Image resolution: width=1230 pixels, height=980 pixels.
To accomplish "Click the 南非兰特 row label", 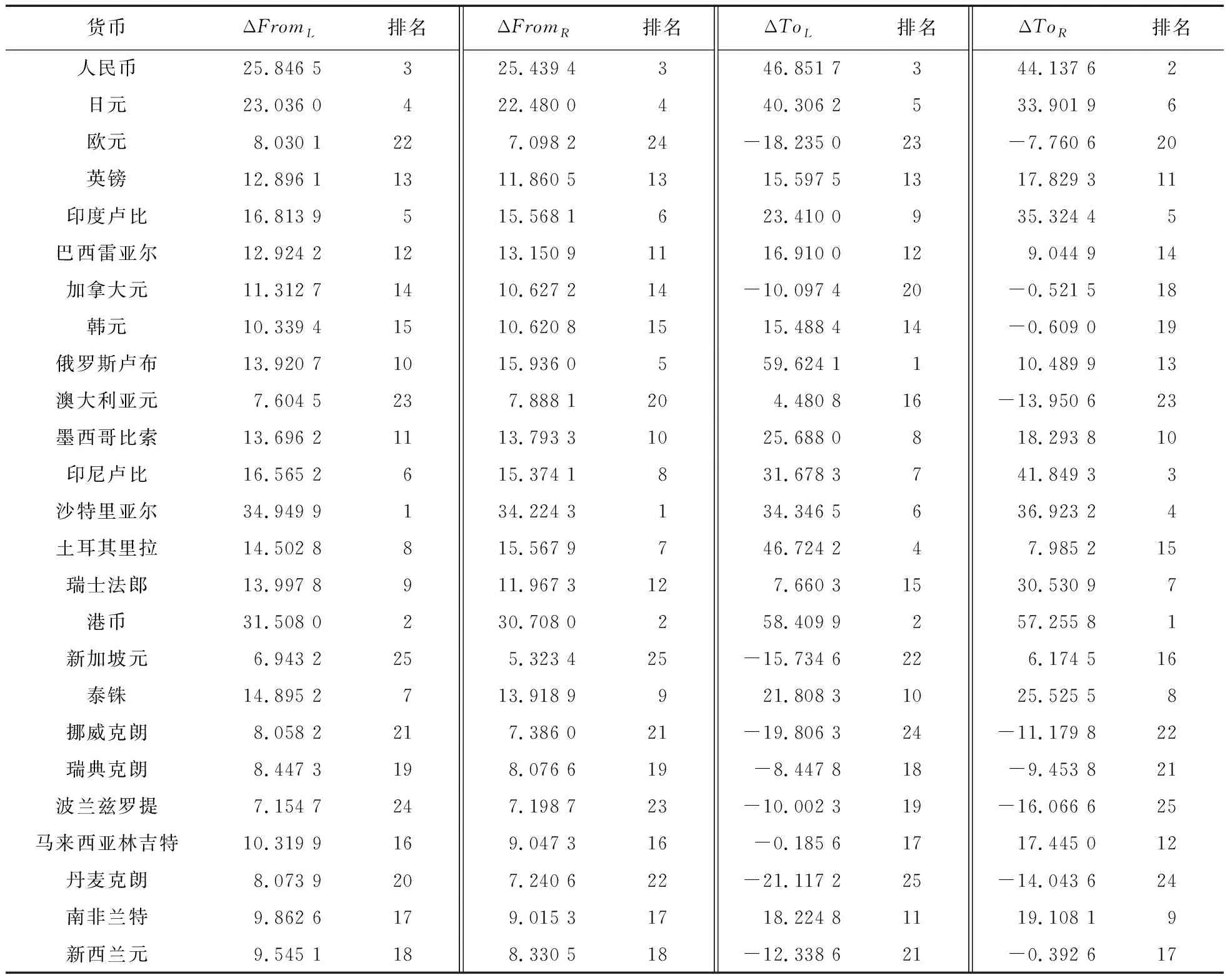I will click(x=107, y=916).
